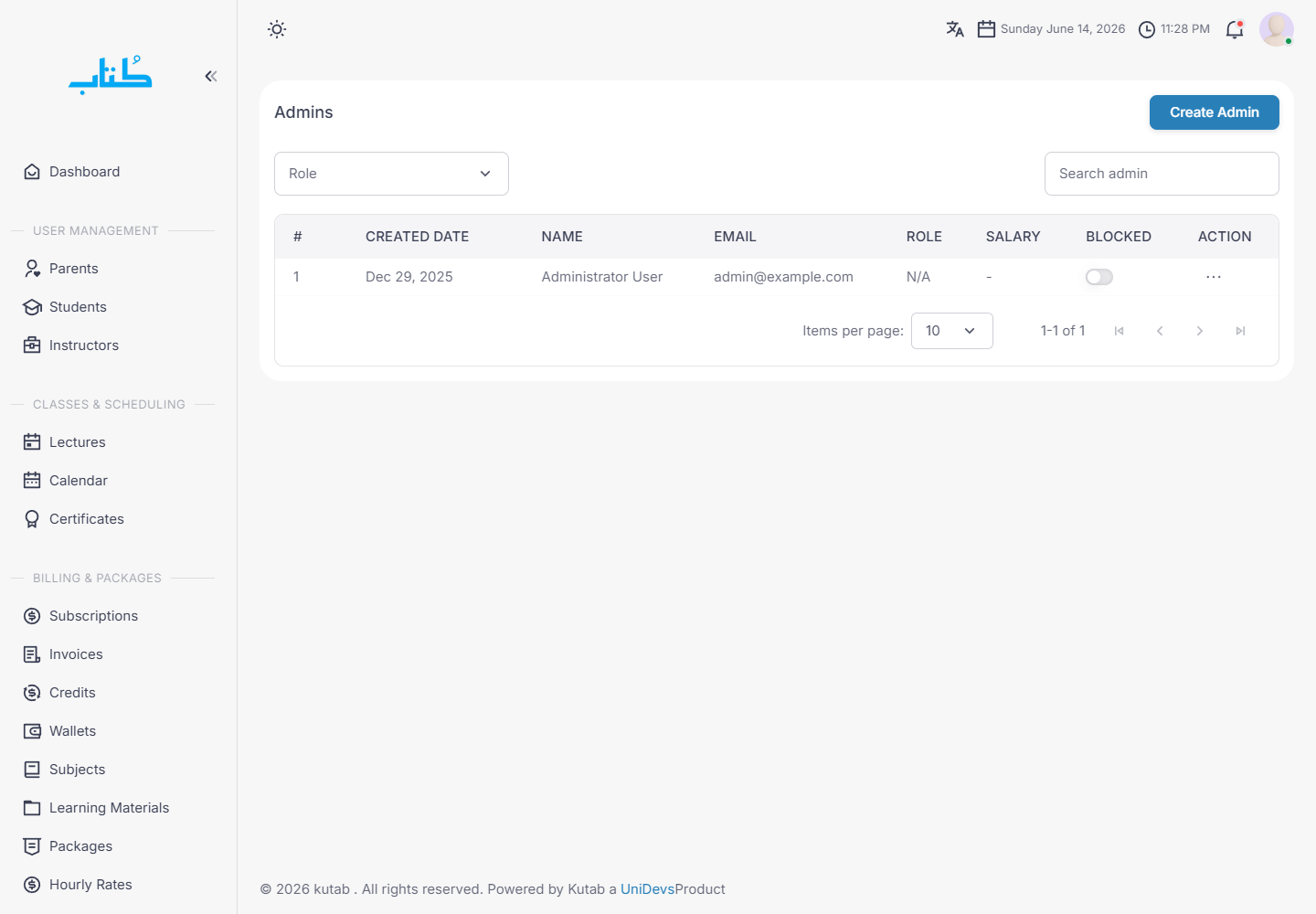Click the Create Admin button
Viewport: 1316px width, 914px height.
(x=1215, y=112)
